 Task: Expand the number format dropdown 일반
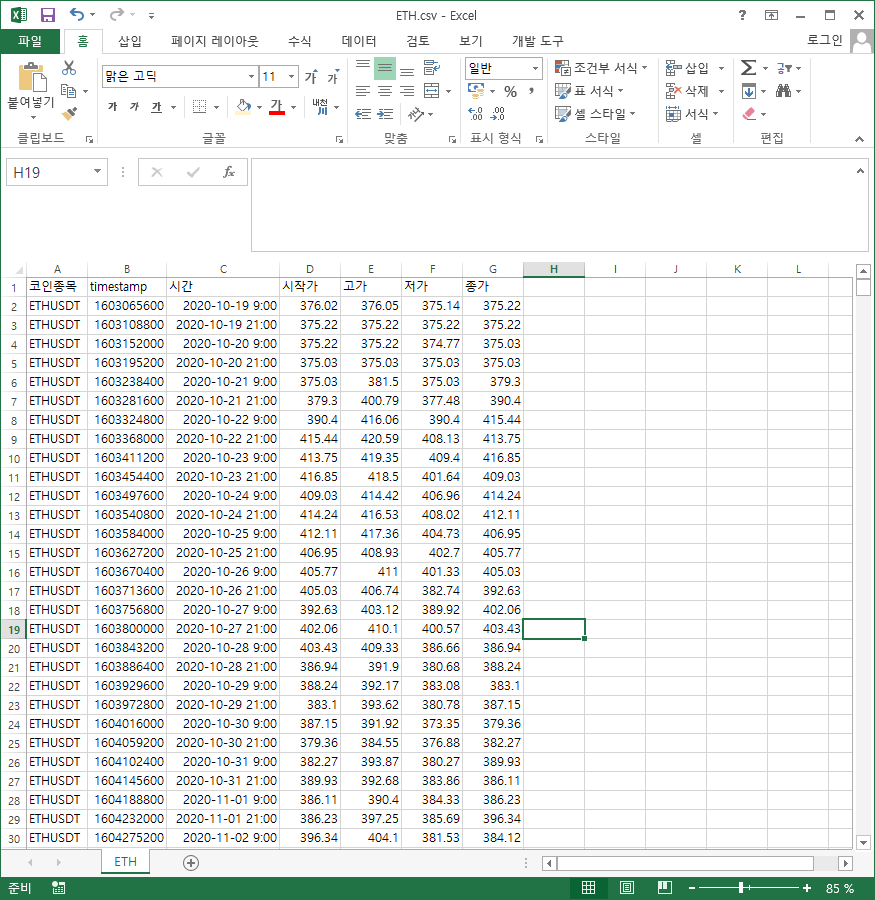(535, 68)
